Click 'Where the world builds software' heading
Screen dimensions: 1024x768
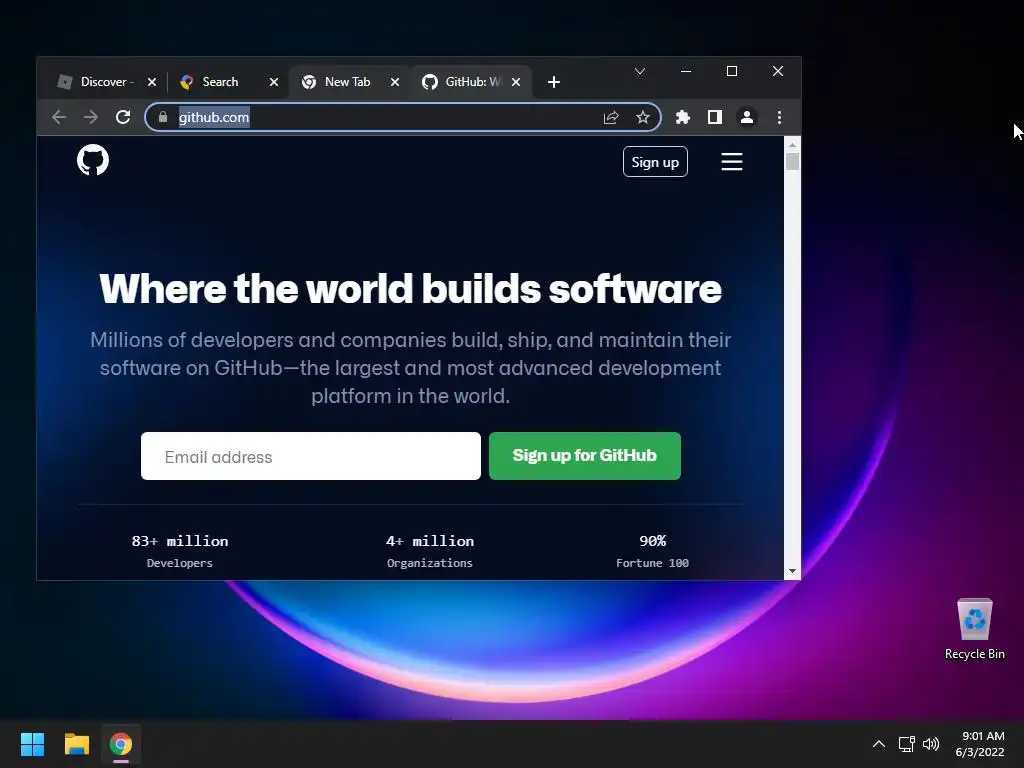pos(410,289)
